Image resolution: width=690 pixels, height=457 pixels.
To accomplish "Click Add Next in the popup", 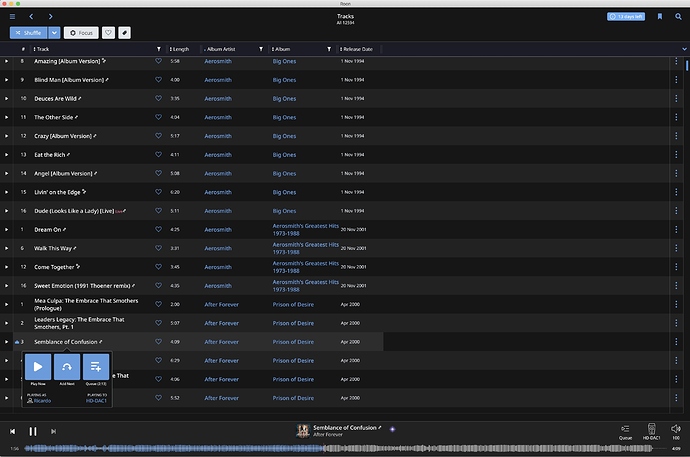I will pos(67,367).
